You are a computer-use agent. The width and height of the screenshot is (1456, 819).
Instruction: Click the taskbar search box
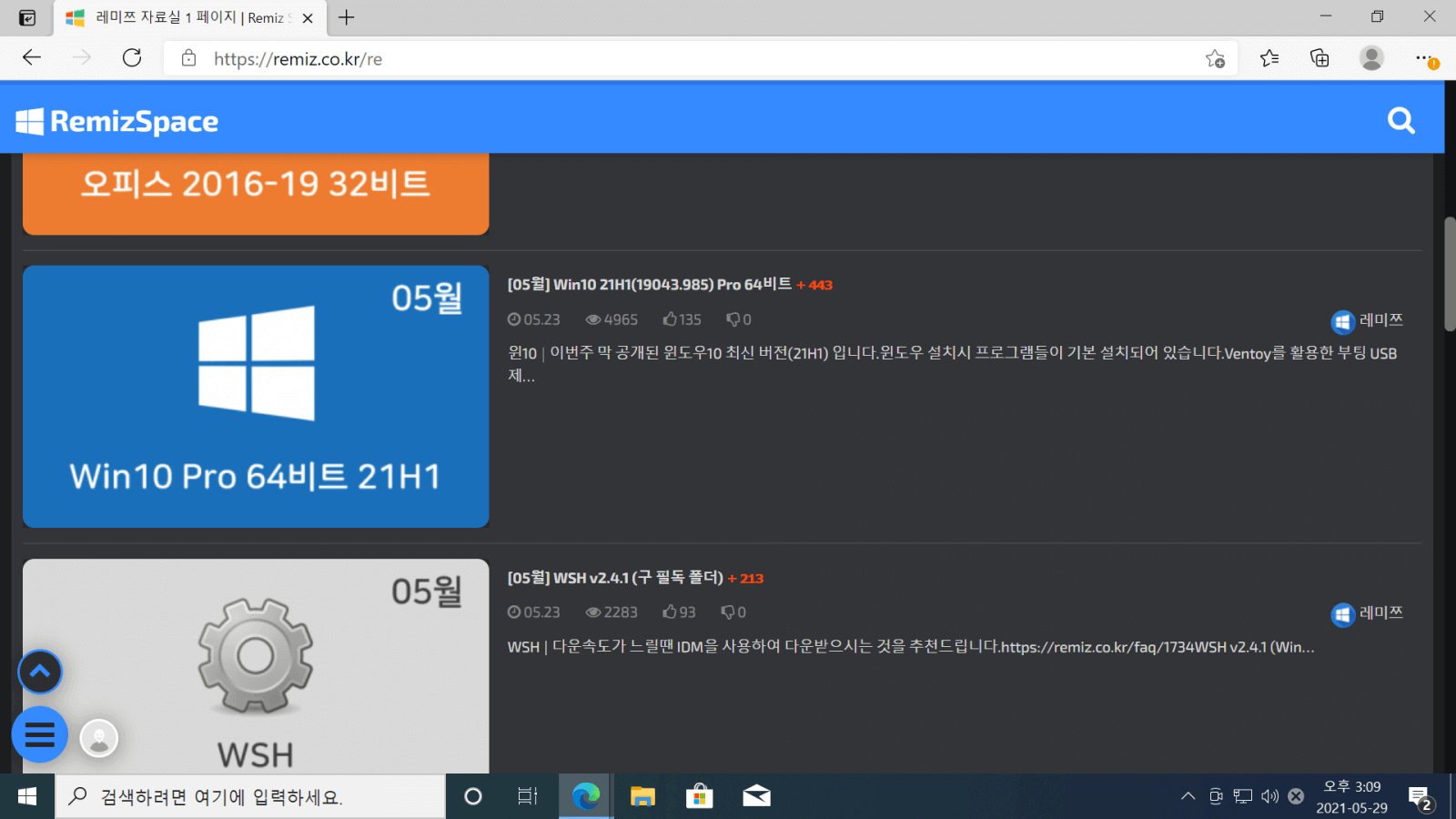pyautogui.click(x=250, y=796)
